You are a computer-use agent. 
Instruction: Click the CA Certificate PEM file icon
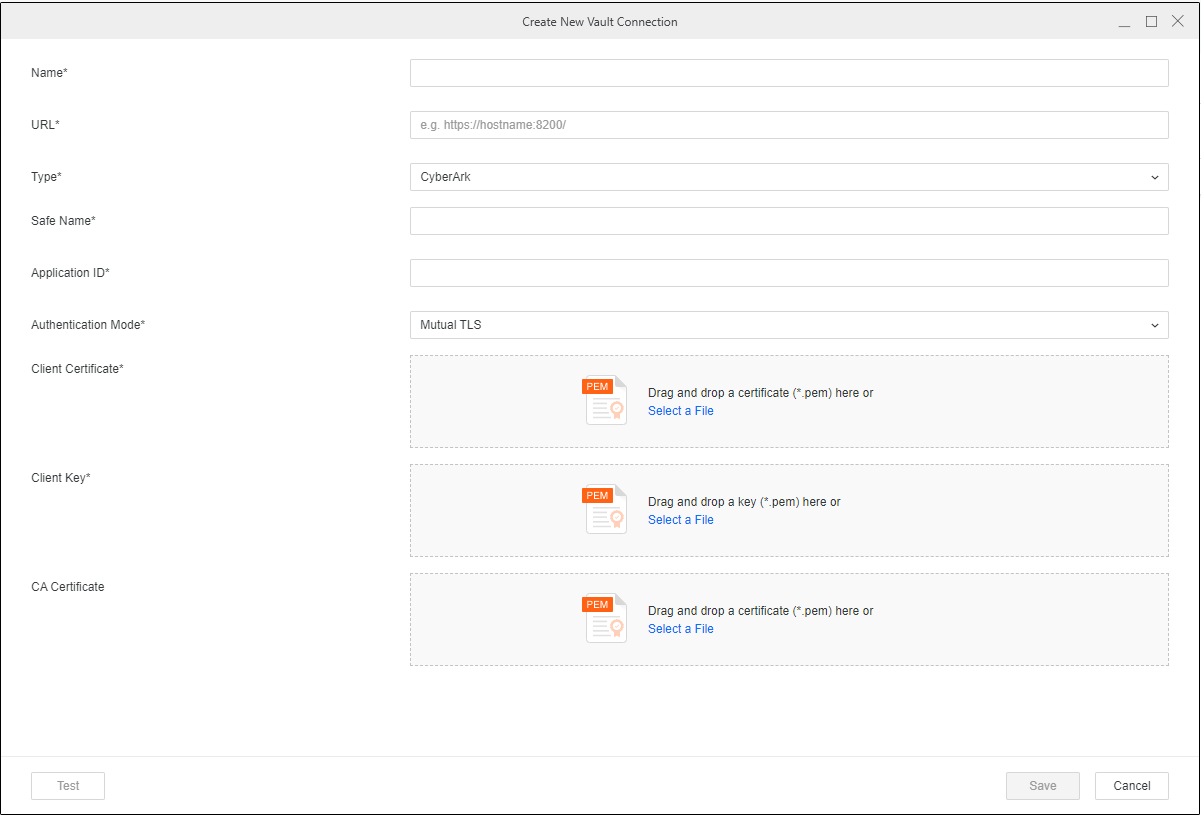coord(605,619)
